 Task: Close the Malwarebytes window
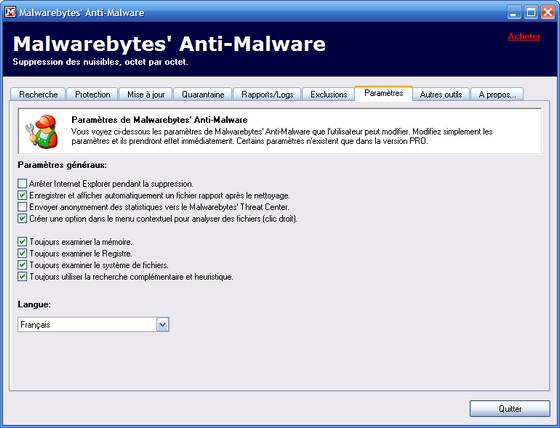[548, 13]
